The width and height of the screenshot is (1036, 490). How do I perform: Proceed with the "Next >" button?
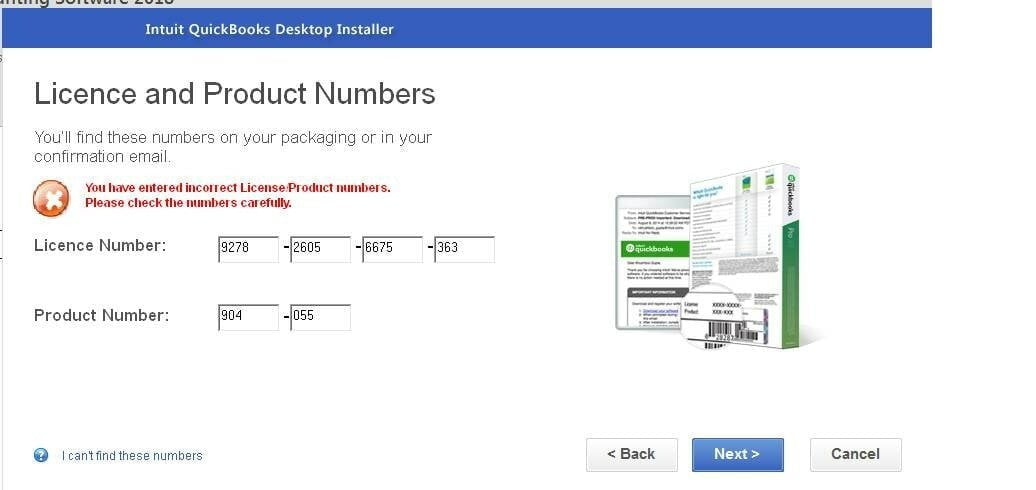(x=737, y=454)
